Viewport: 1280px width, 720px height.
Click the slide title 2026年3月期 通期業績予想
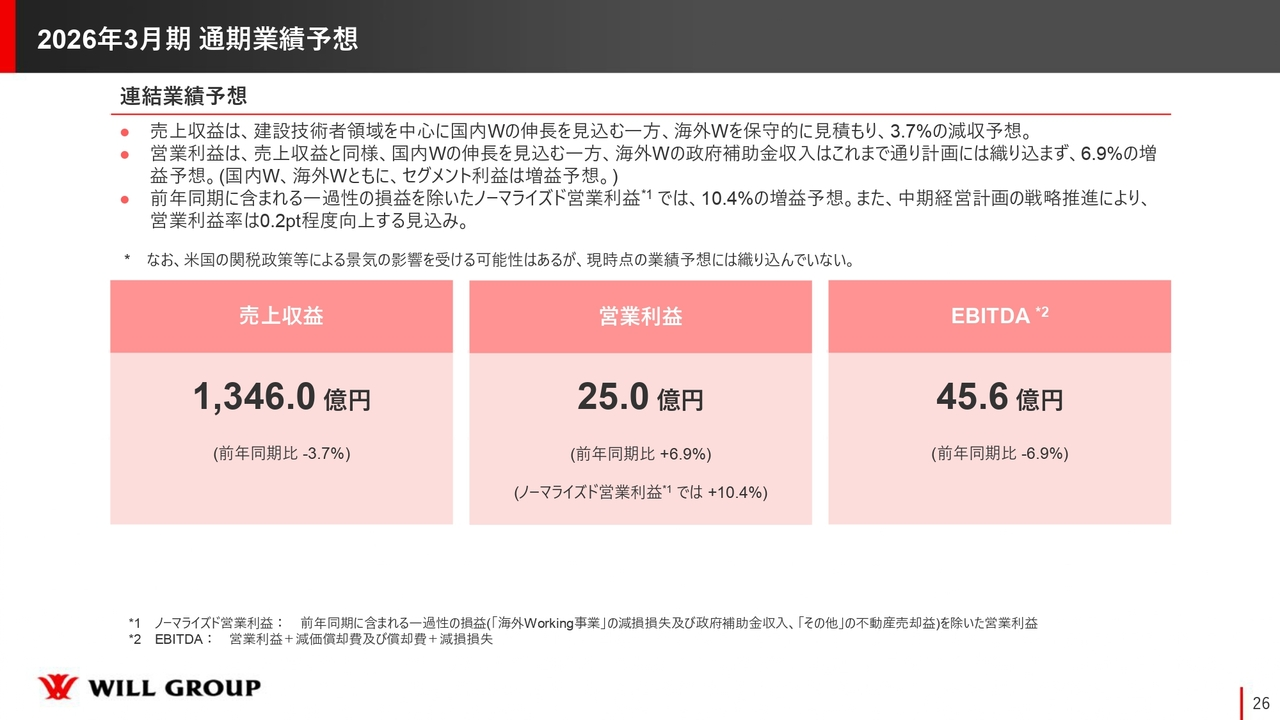[x=198, y=39]
